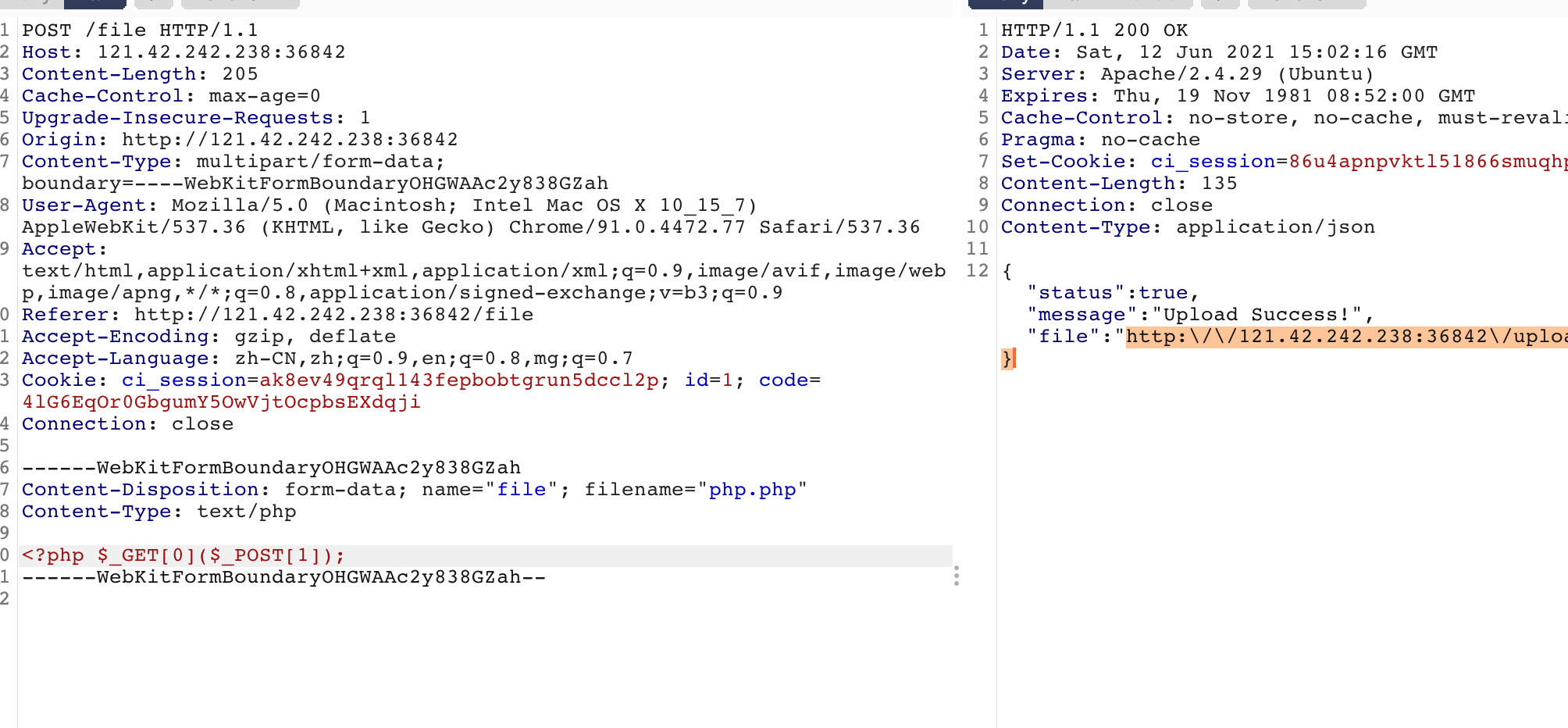The width and height of the screenshot is (1568, 728).
Task: Click "Connection: close" in the response pane
Action: (1107, 205)
